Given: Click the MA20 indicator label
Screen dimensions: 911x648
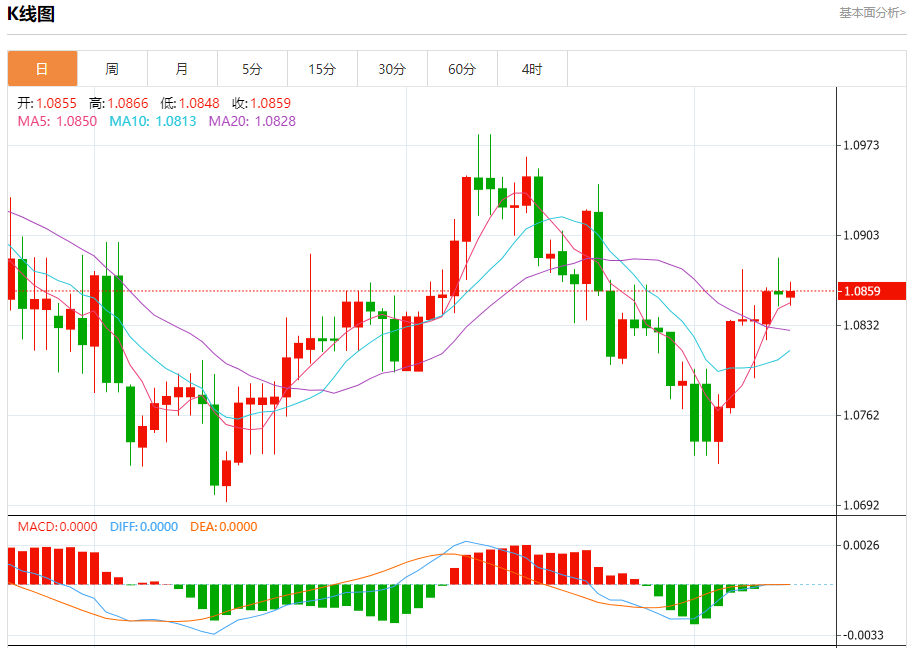Looking at the screenshot, I should pos(252,121).
